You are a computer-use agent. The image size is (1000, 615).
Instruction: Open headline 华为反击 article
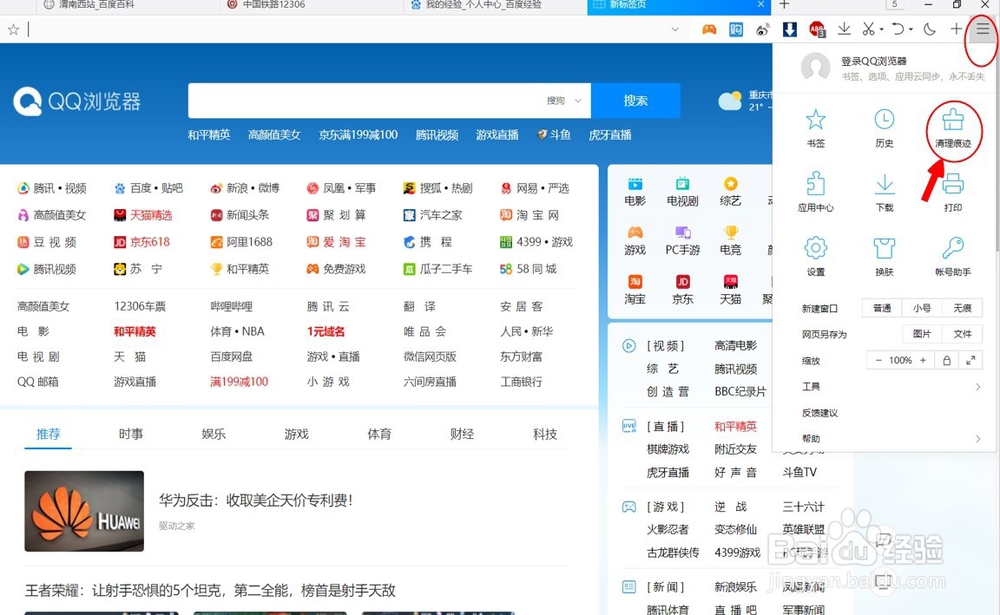pos(256,500)
